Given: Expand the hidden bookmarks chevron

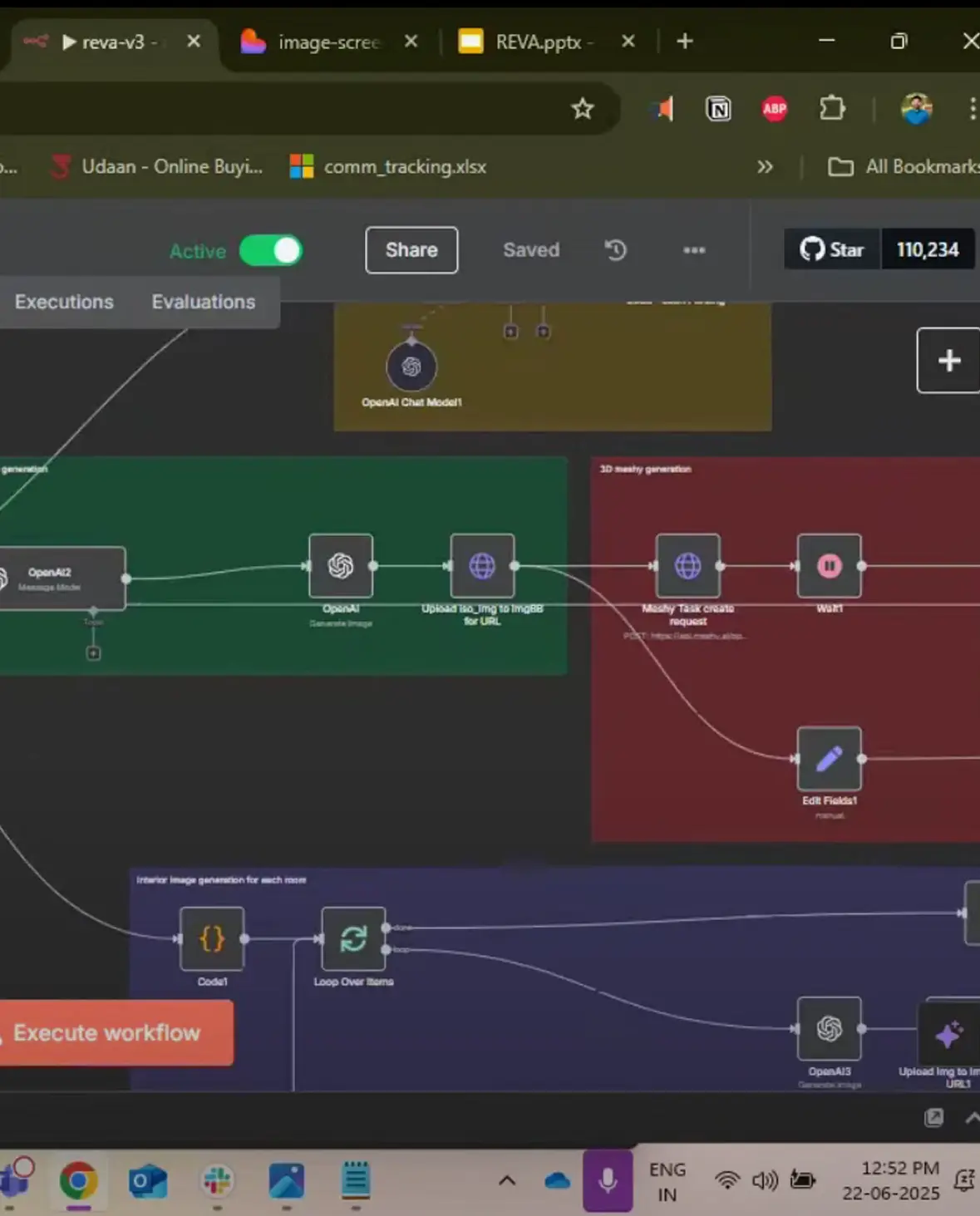Looking at the screenshot, I should tap(765, 167).
